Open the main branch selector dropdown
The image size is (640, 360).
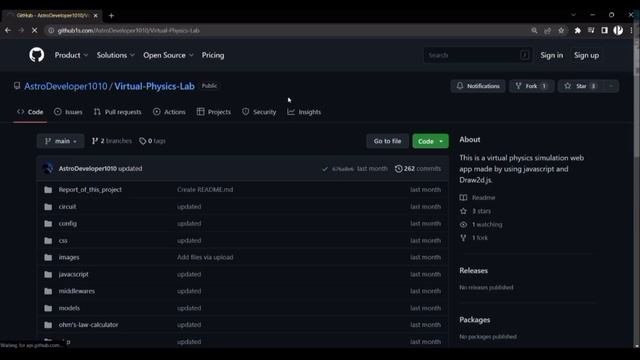(x=60, y=141)
